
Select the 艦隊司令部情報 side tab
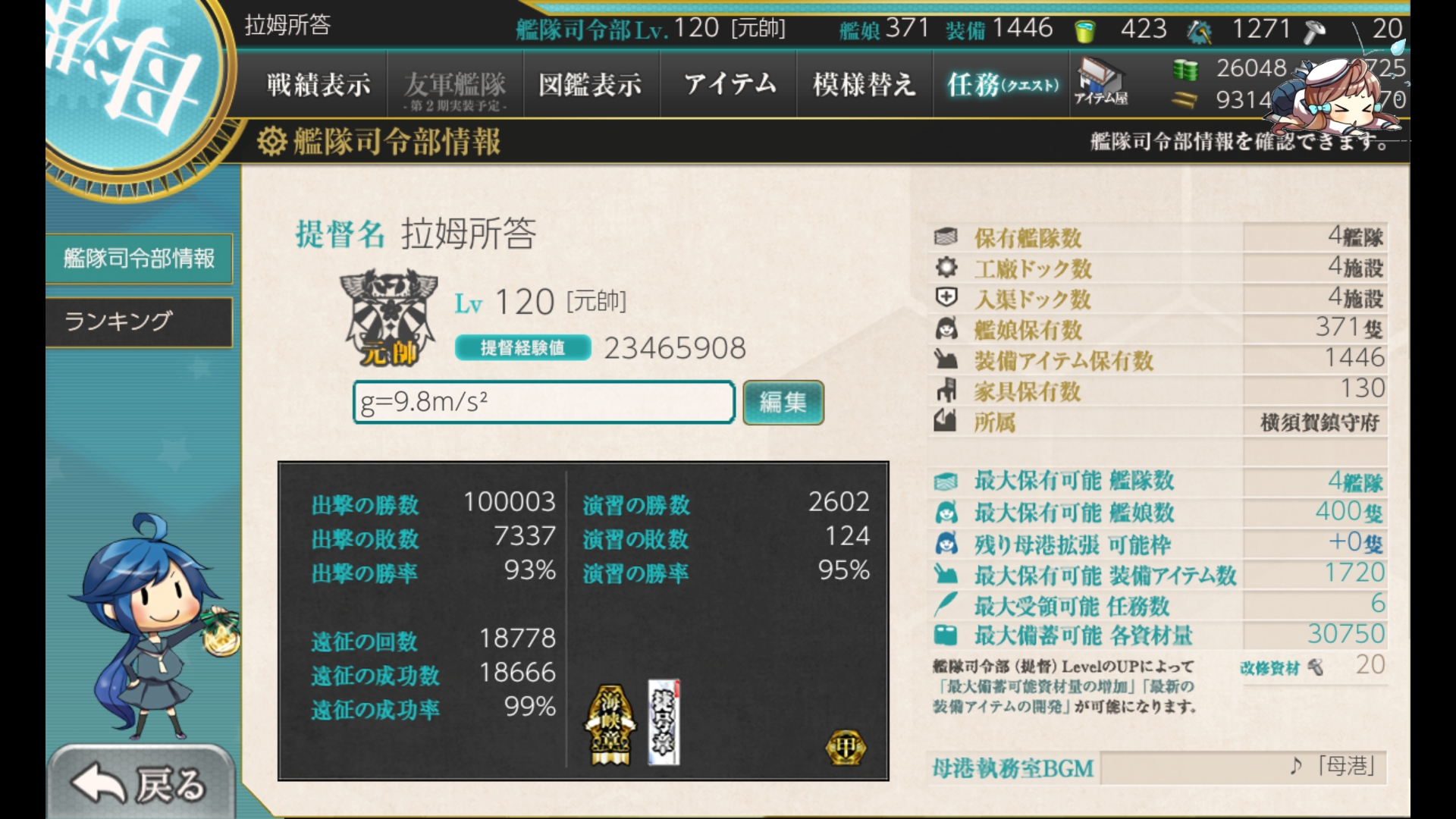click(139, 259)
